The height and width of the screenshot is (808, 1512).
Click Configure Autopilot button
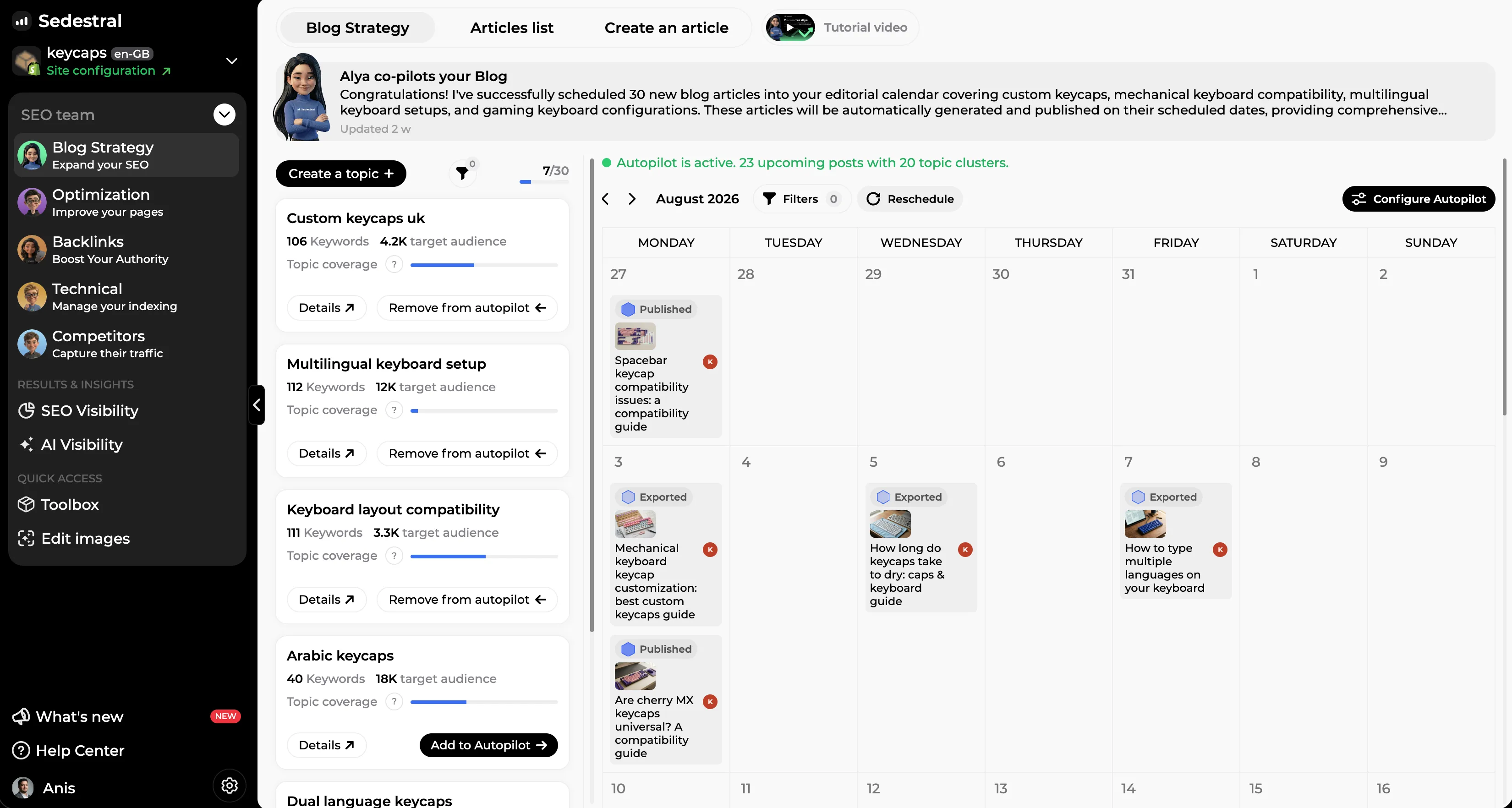(x=1418, y=199)
